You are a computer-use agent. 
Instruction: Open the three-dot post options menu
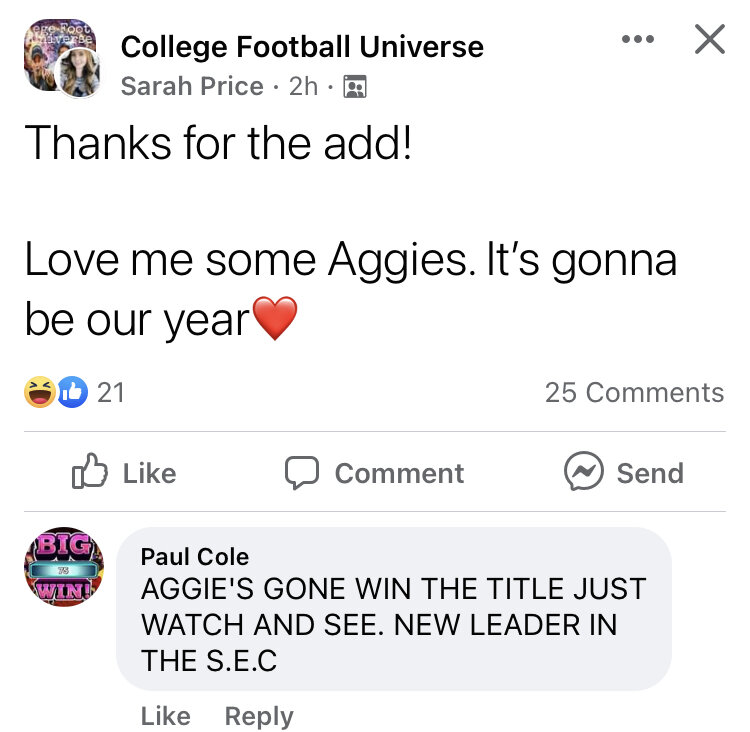[637, 40]
